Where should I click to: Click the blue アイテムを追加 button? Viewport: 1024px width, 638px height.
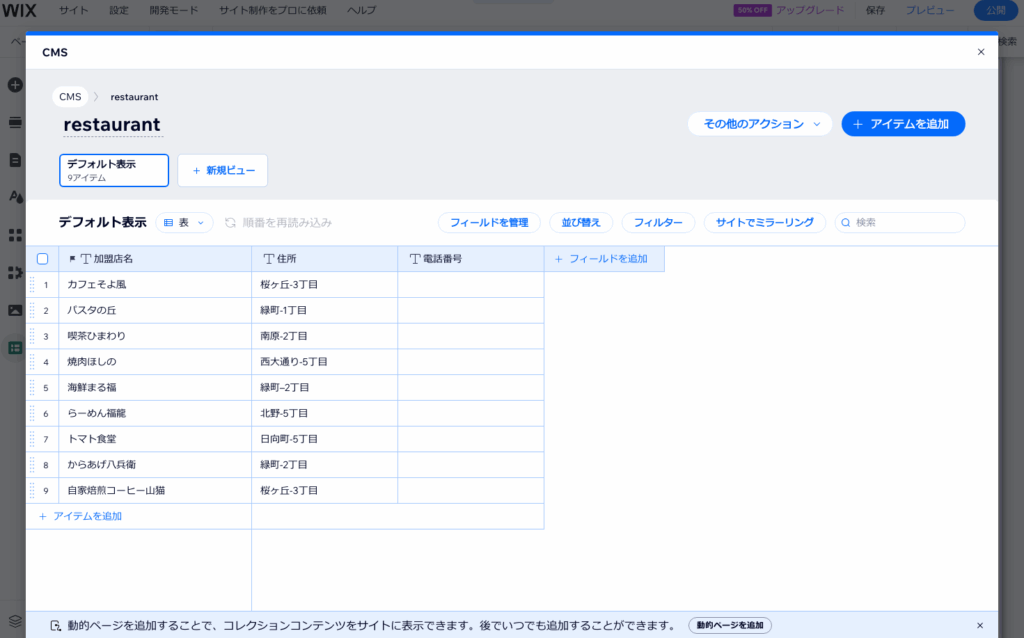(903, 123)
